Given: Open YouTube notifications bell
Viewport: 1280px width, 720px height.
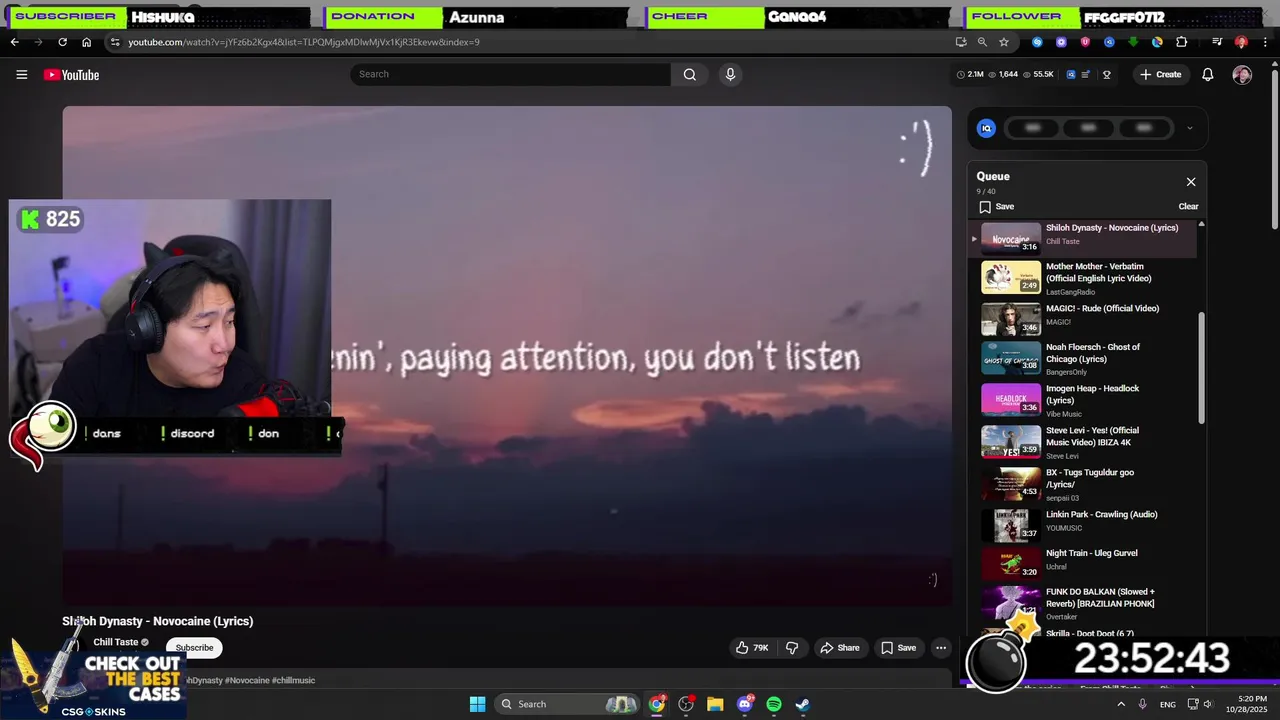Looking at the screenshot, I should [x=1207, y=75].
